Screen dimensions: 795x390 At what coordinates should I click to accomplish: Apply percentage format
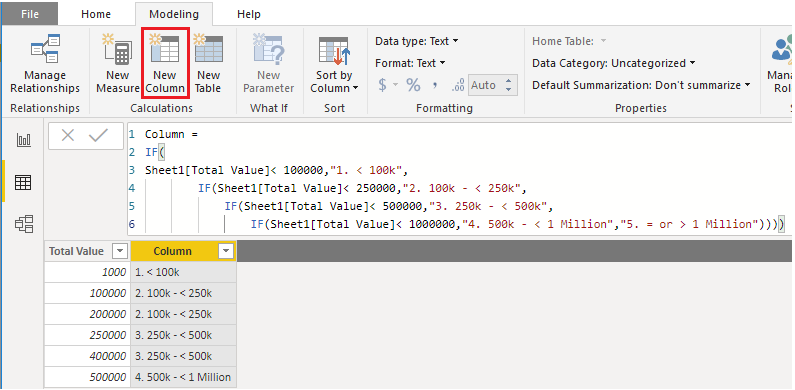(413, 85)
